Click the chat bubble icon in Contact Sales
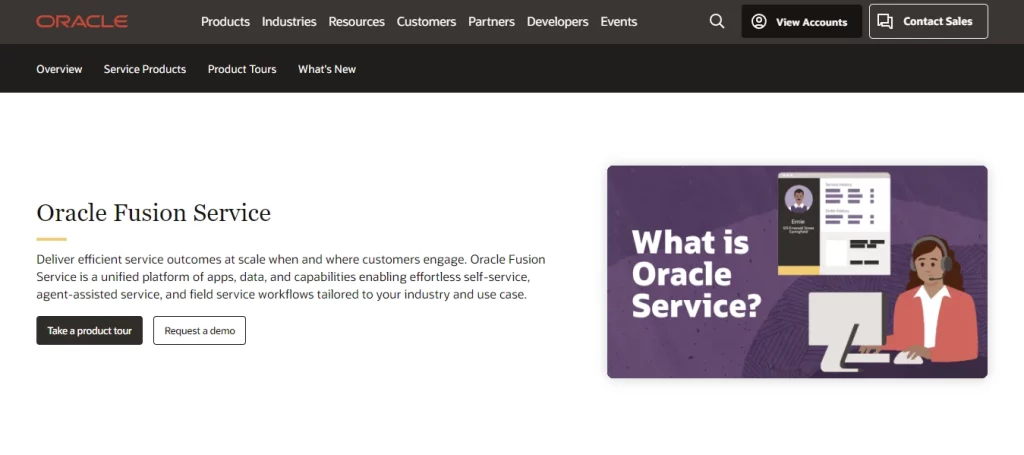Screen dimensions: 1024x455 [x=885, y=22]
